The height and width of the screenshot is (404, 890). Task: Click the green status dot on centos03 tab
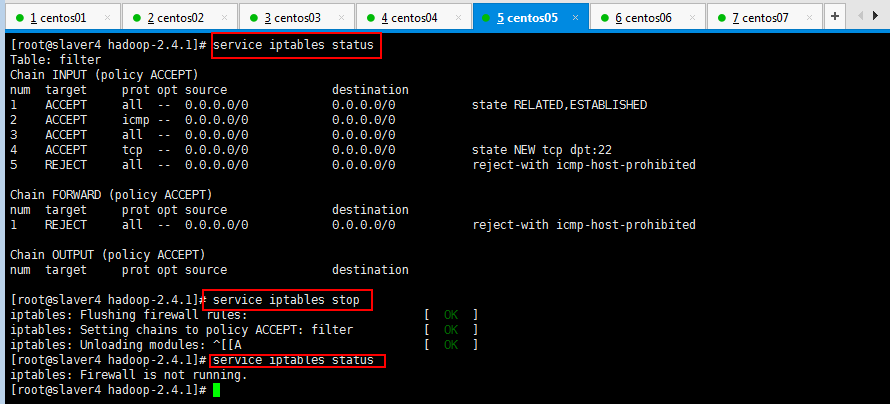point(254,18)
